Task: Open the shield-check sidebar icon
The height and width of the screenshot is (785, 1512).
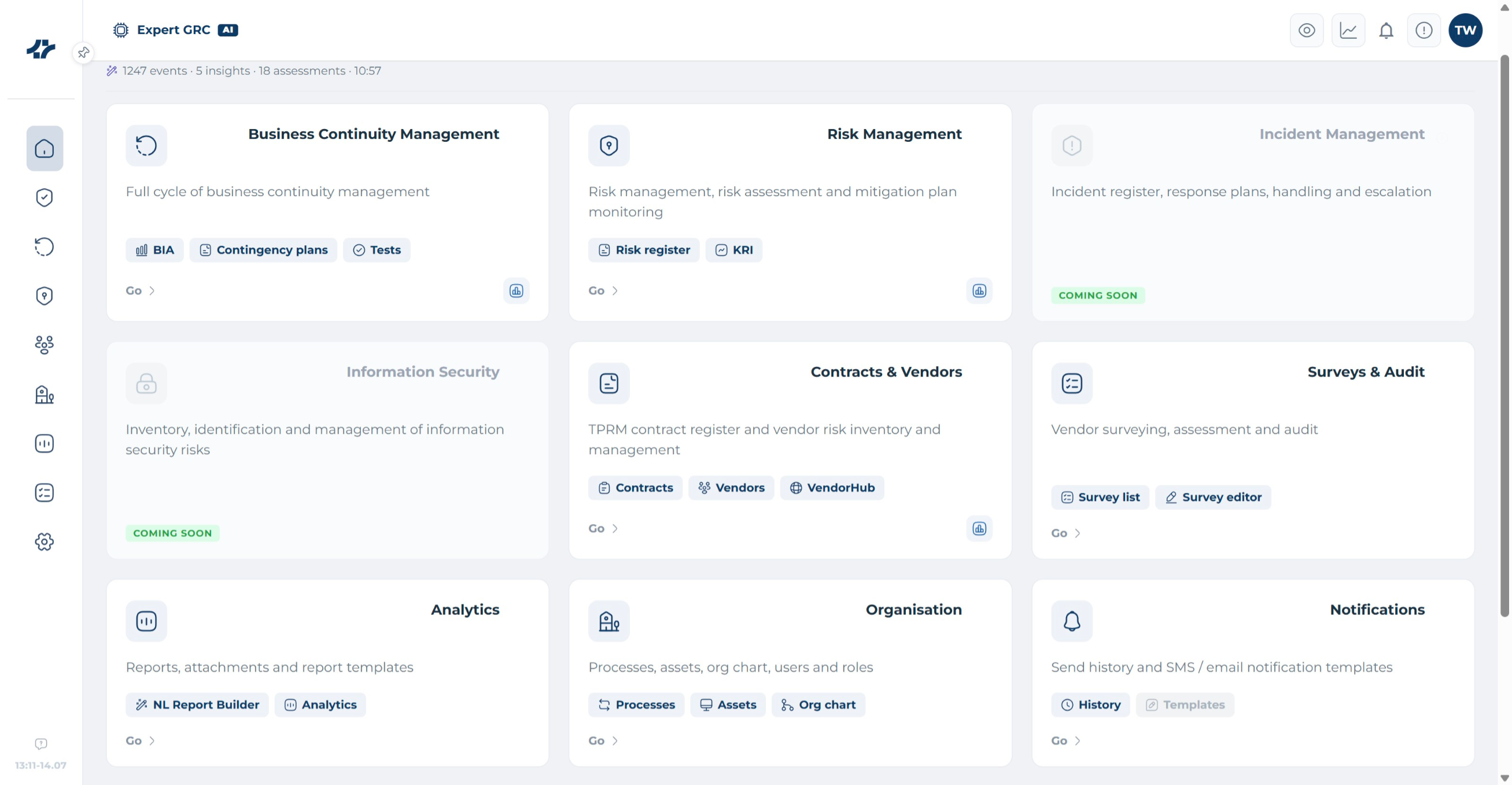Action: click(45, 198)
